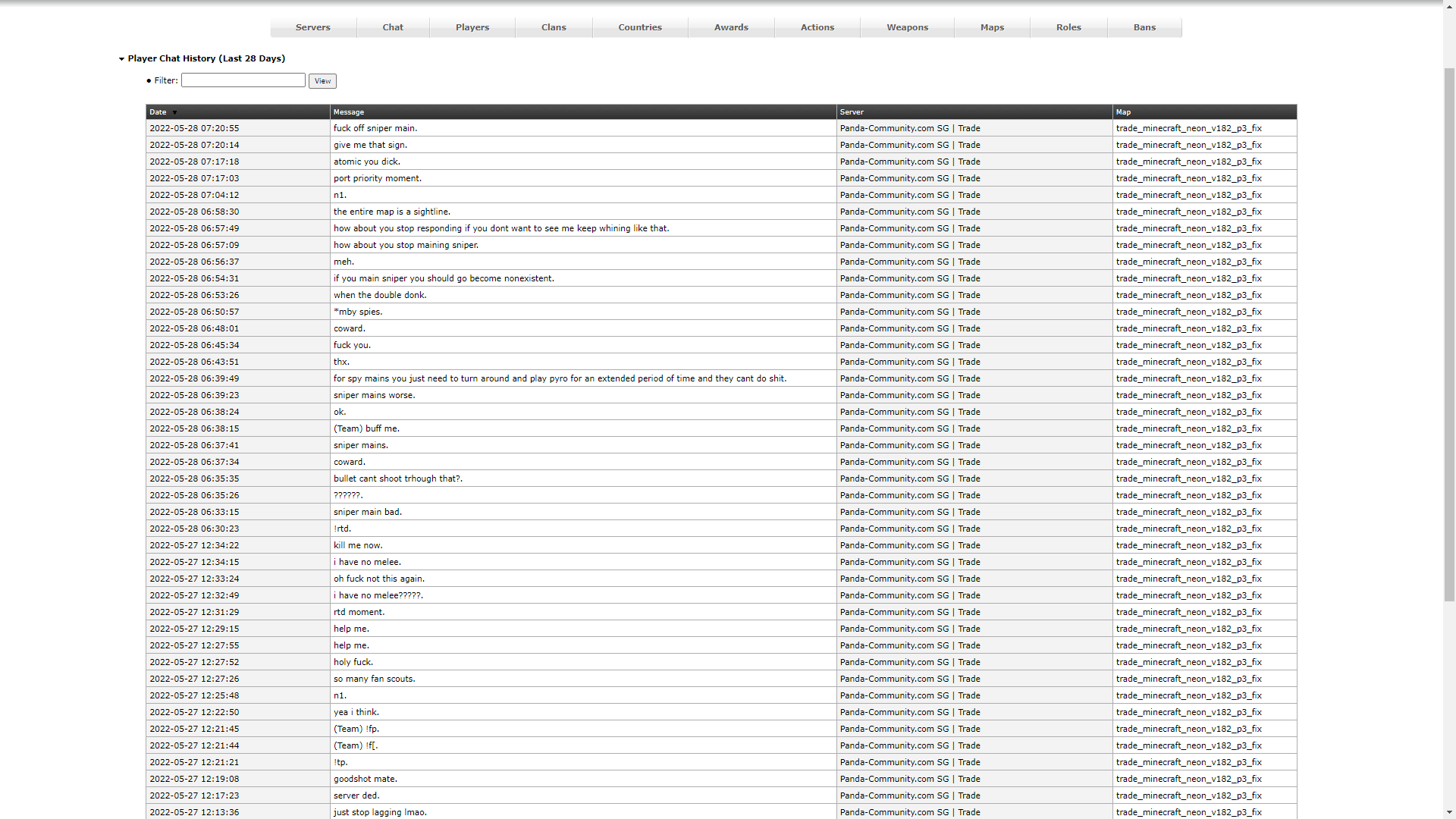
Task: Click the scrollbar down arrow
Action: (x=1450, y=813)
